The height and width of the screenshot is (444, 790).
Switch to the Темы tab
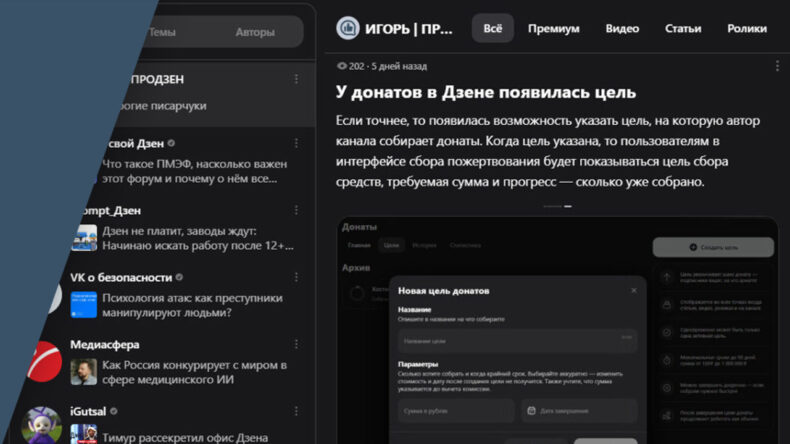(162, 32)
